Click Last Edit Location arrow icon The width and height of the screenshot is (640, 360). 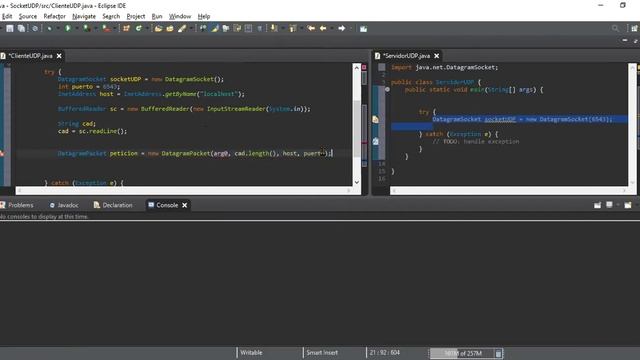[x=311, y=29]
